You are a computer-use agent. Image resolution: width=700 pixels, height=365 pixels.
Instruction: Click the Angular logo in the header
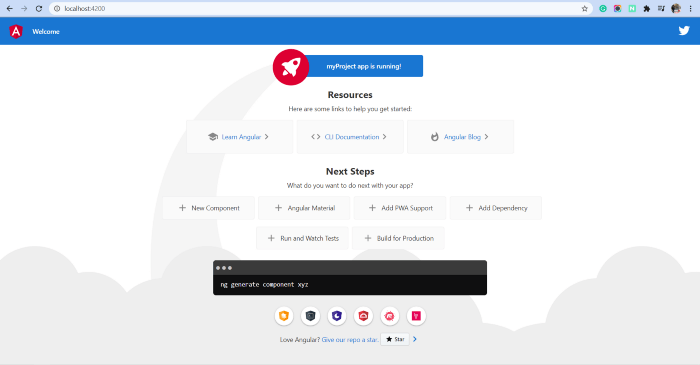pos(16,31)
